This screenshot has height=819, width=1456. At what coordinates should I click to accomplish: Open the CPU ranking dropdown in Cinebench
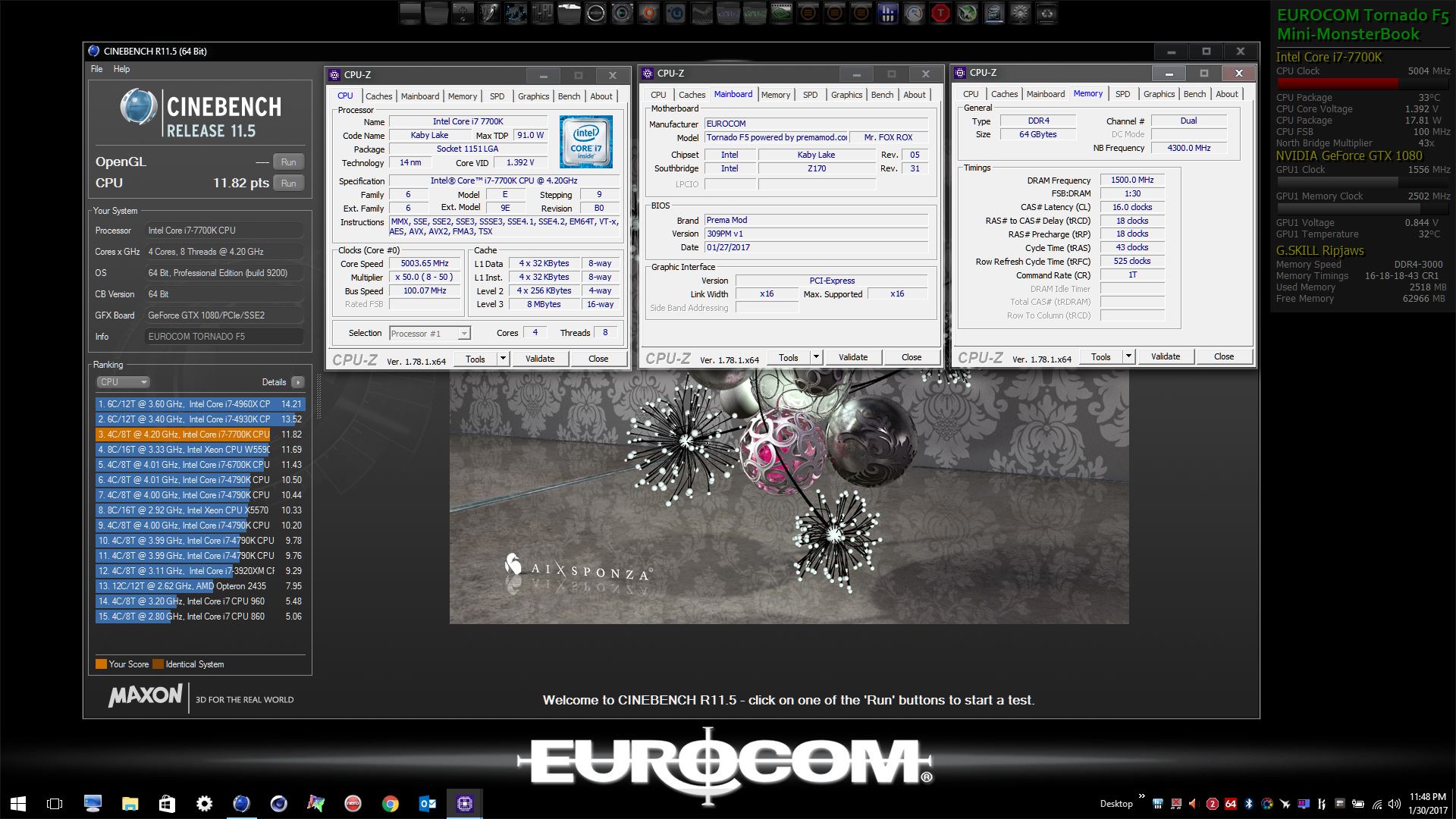(x=123, y=382)
